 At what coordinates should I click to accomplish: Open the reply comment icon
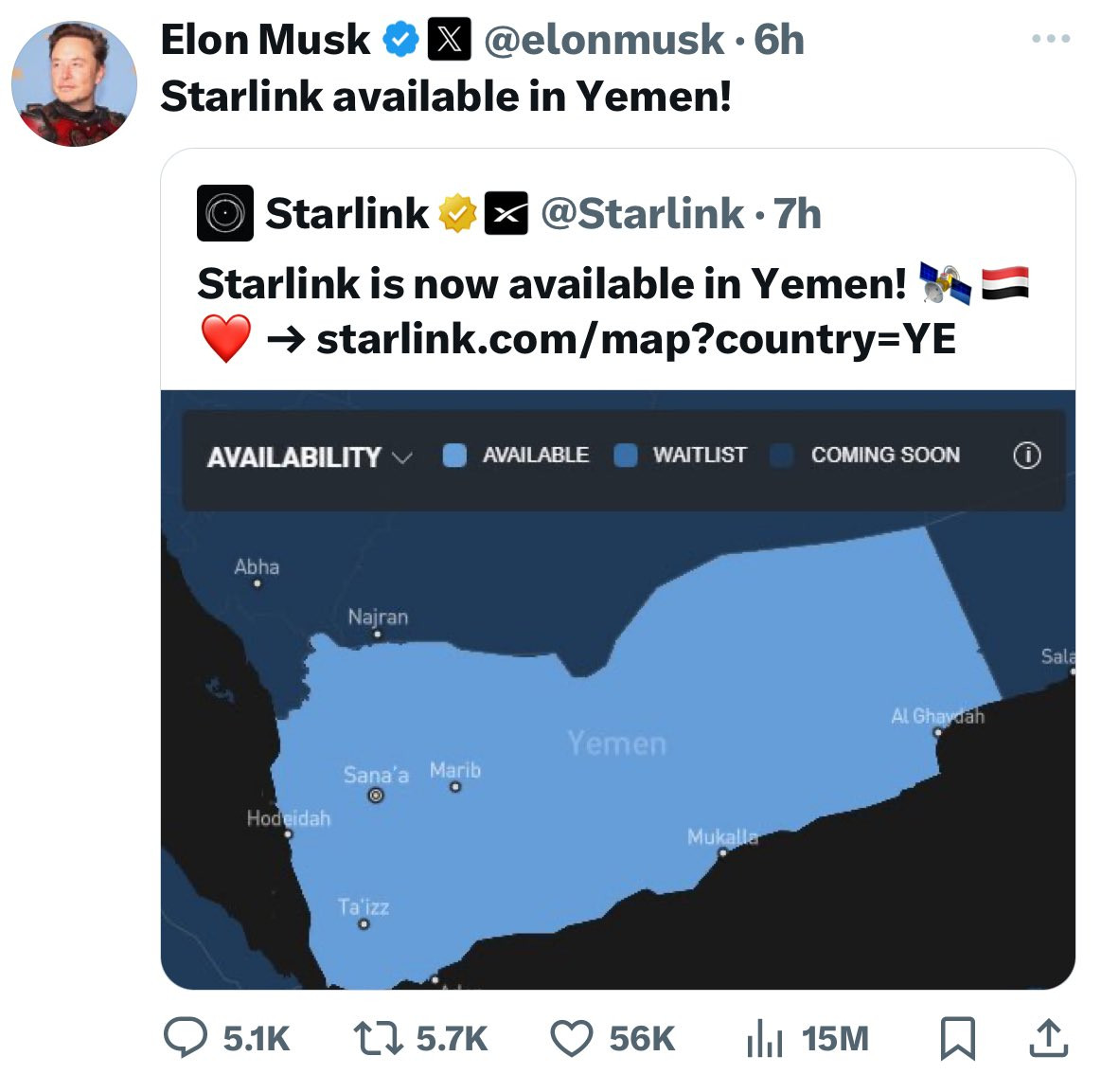point(186,1038)
